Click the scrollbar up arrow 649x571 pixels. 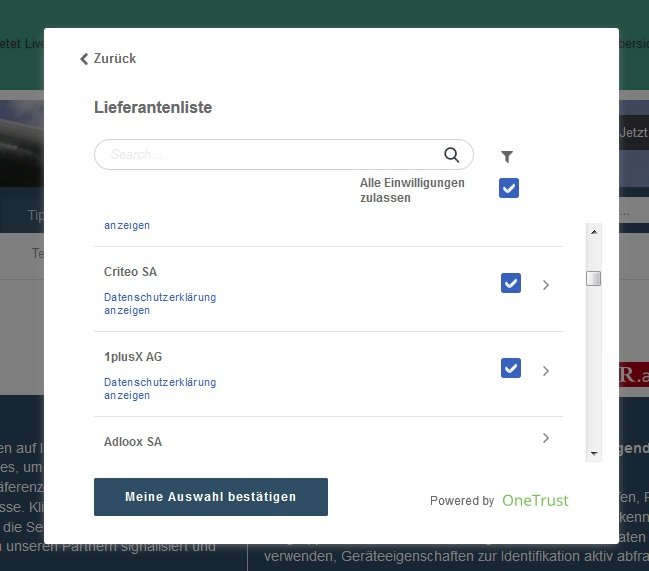594,232
